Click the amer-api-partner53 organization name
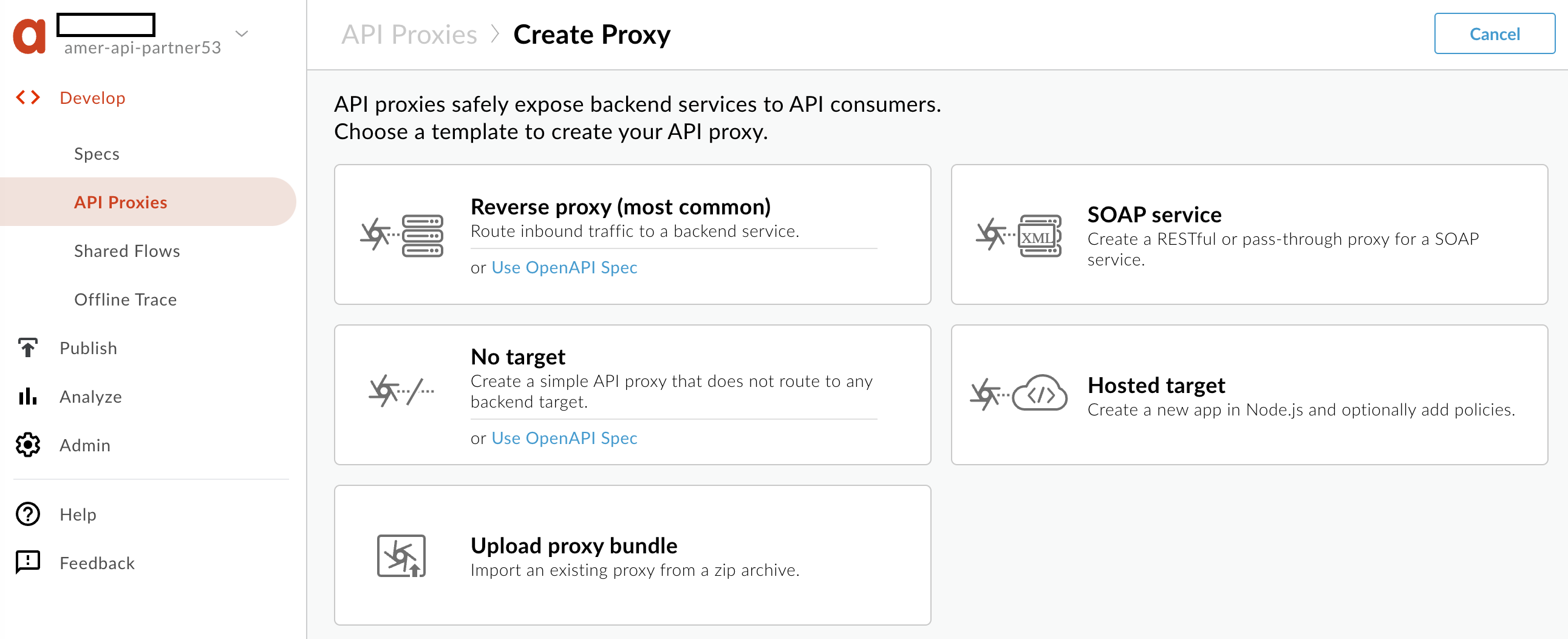Screen dimensions: 1568x639 click(x=143, y=47)
